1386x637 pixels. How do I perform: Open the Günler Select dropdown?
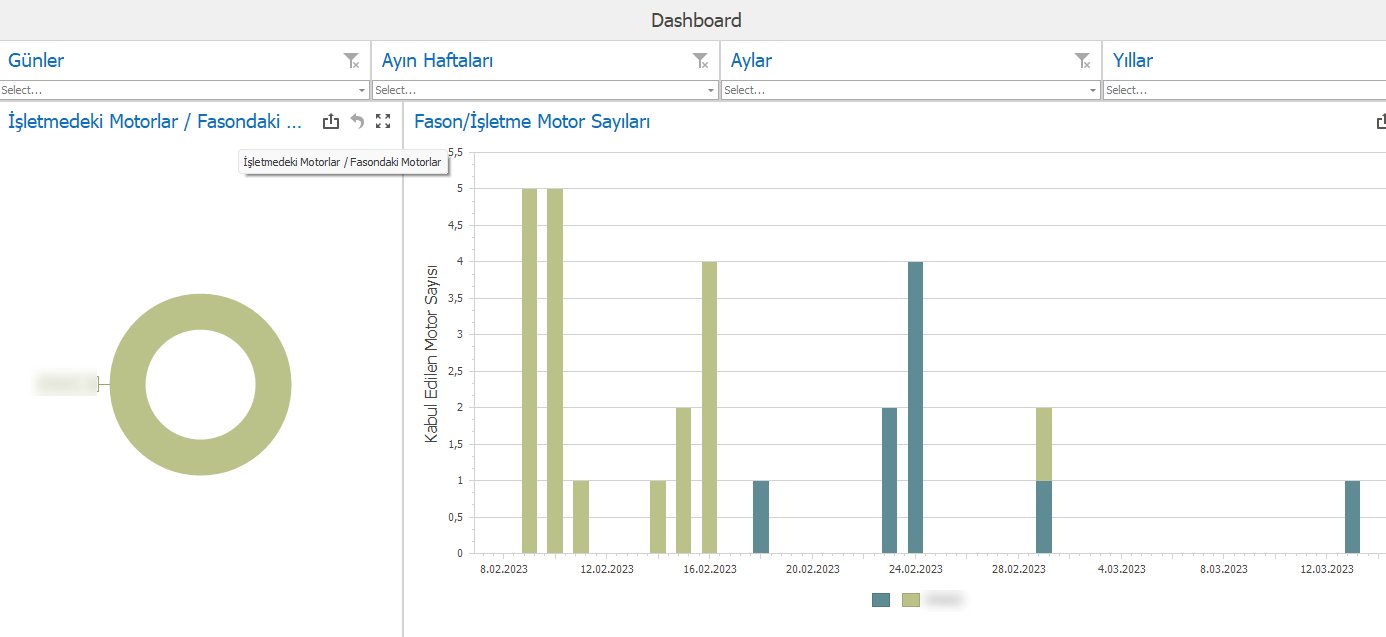362,90
